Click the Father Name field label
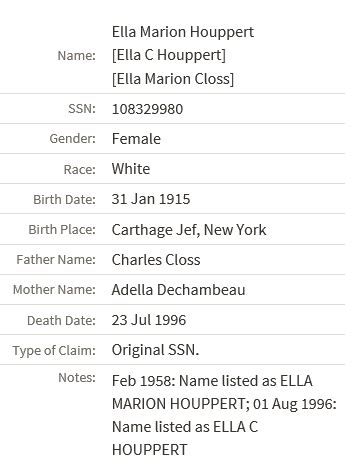 click(x=56, y=260)
